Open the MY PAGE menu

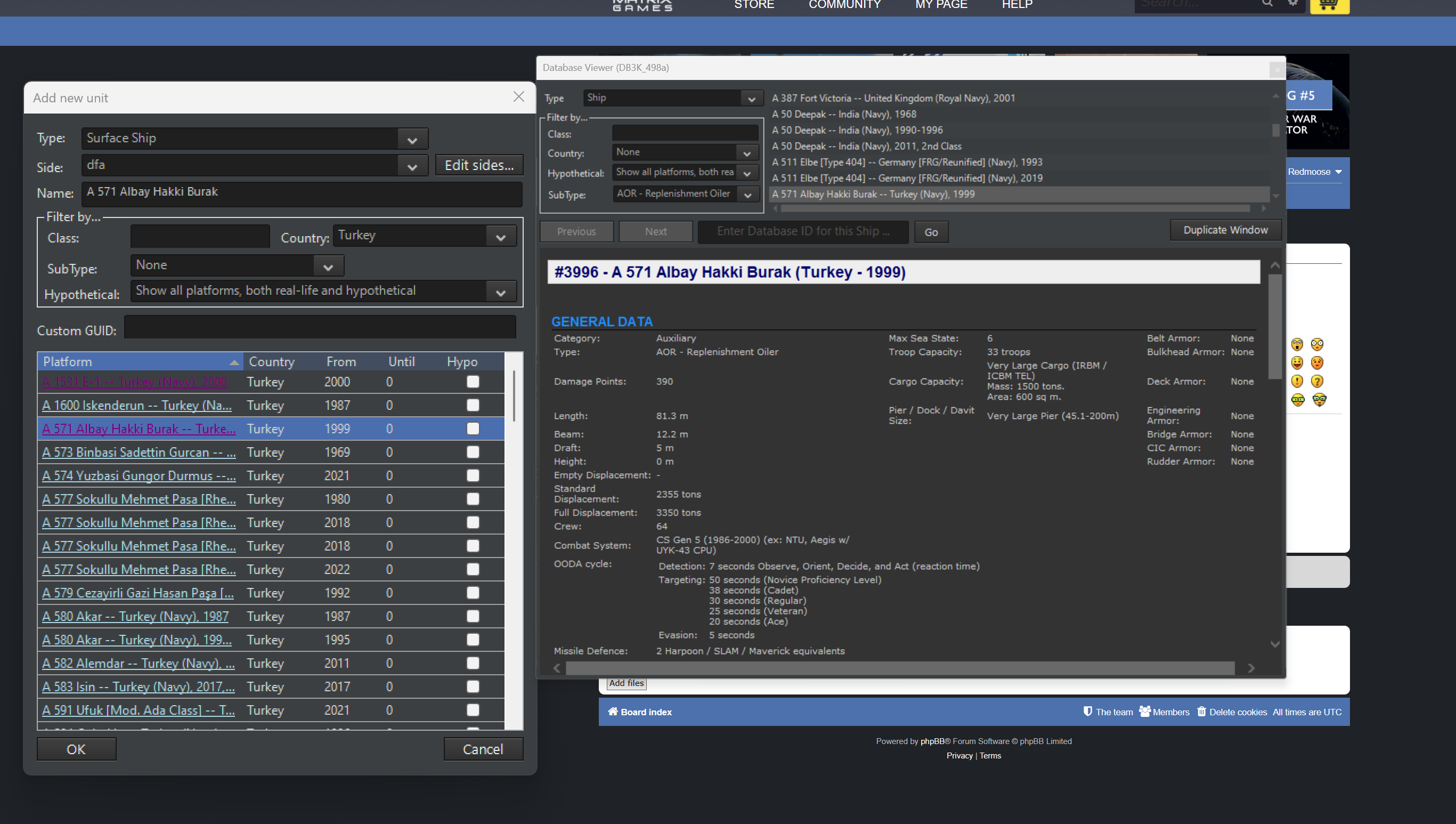pyautogui.click(x=941, y=4)
